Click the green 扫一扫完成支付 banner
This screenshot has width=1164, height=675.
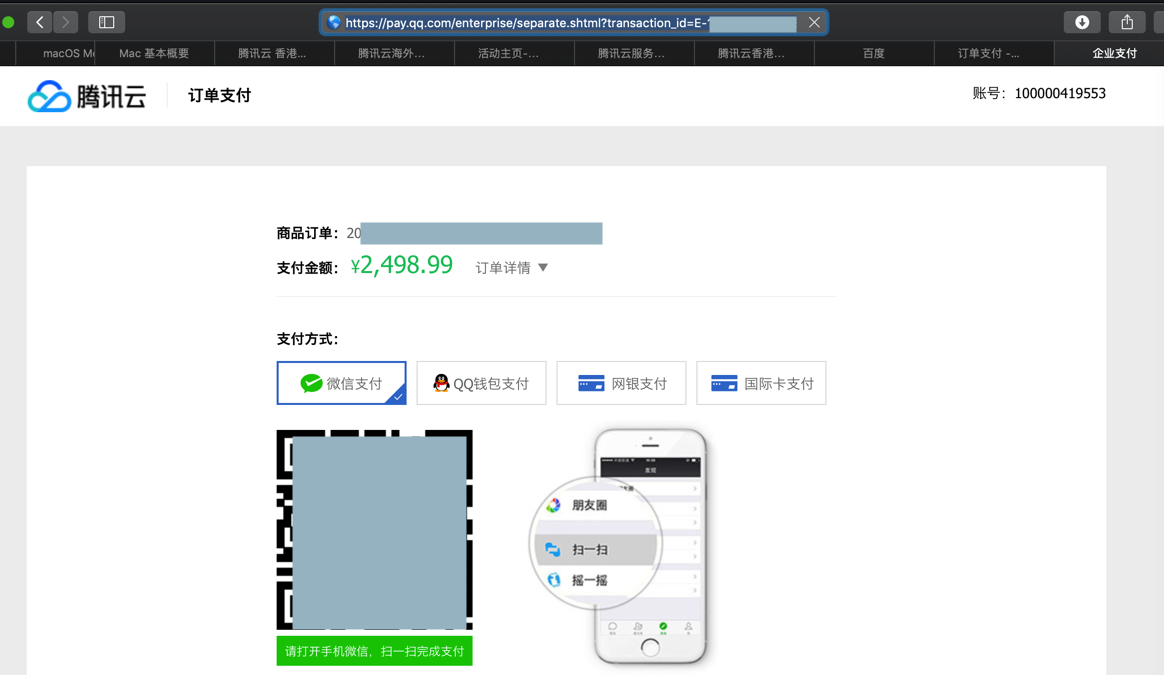tap(374, 651)
